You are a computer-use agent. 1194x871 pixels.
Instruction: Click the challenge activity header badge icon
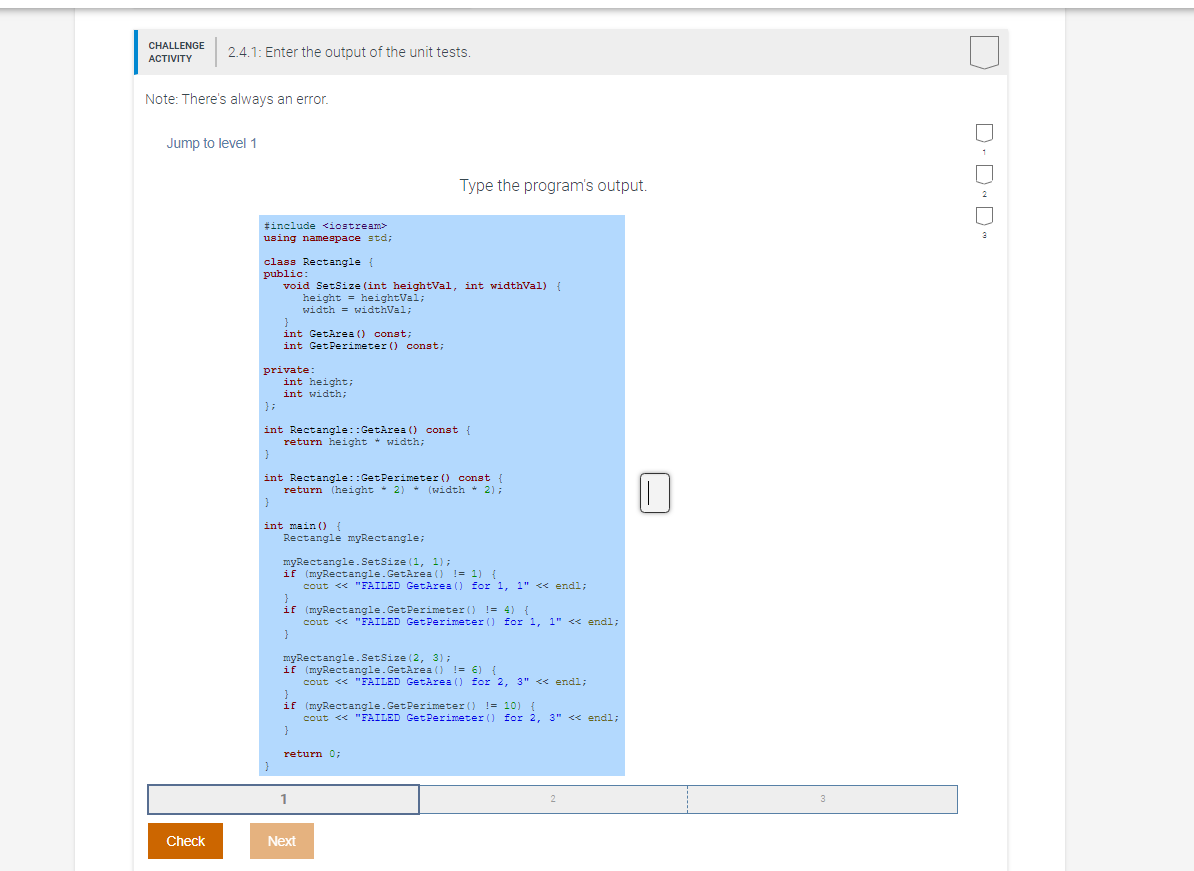(x=983, y=52)
